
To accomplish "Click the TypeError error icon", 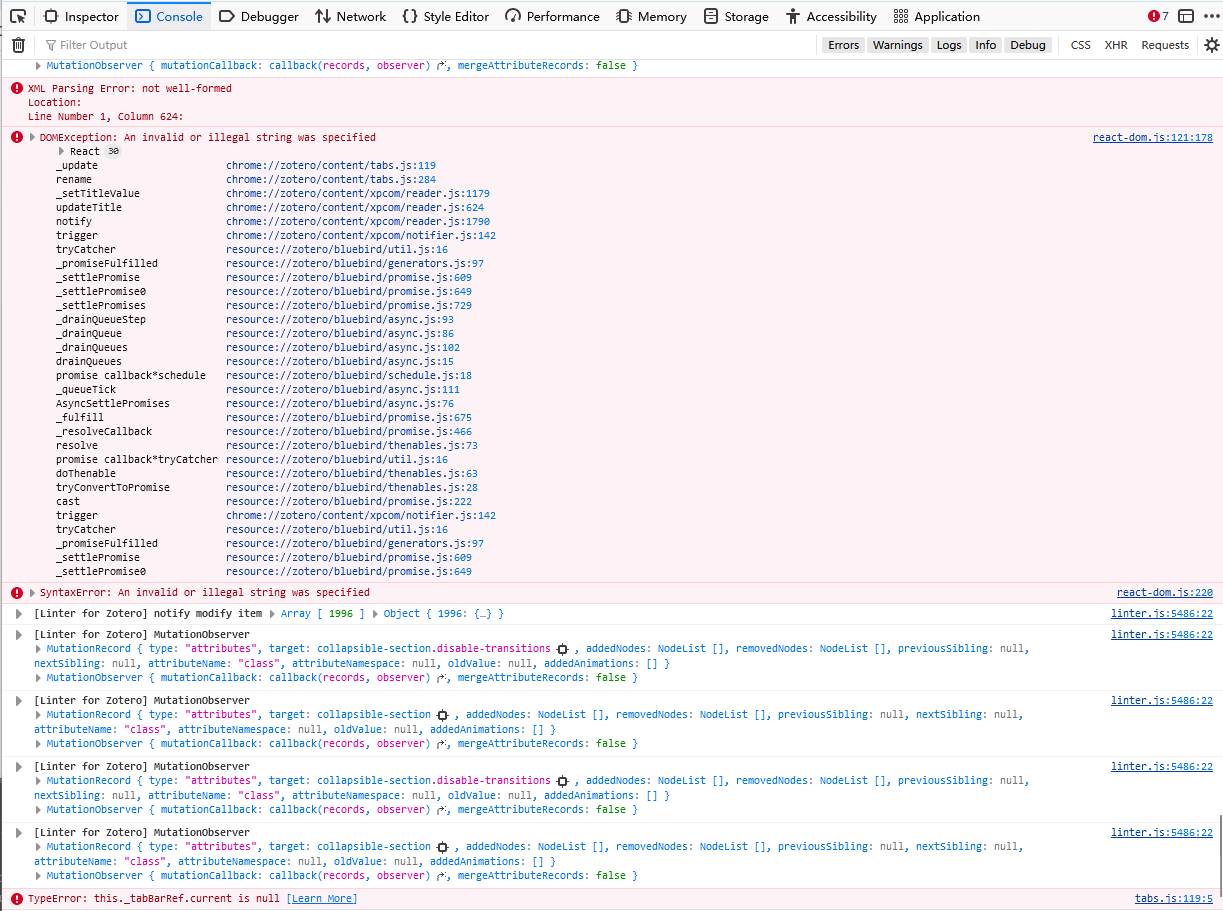I will click(17, 898).
